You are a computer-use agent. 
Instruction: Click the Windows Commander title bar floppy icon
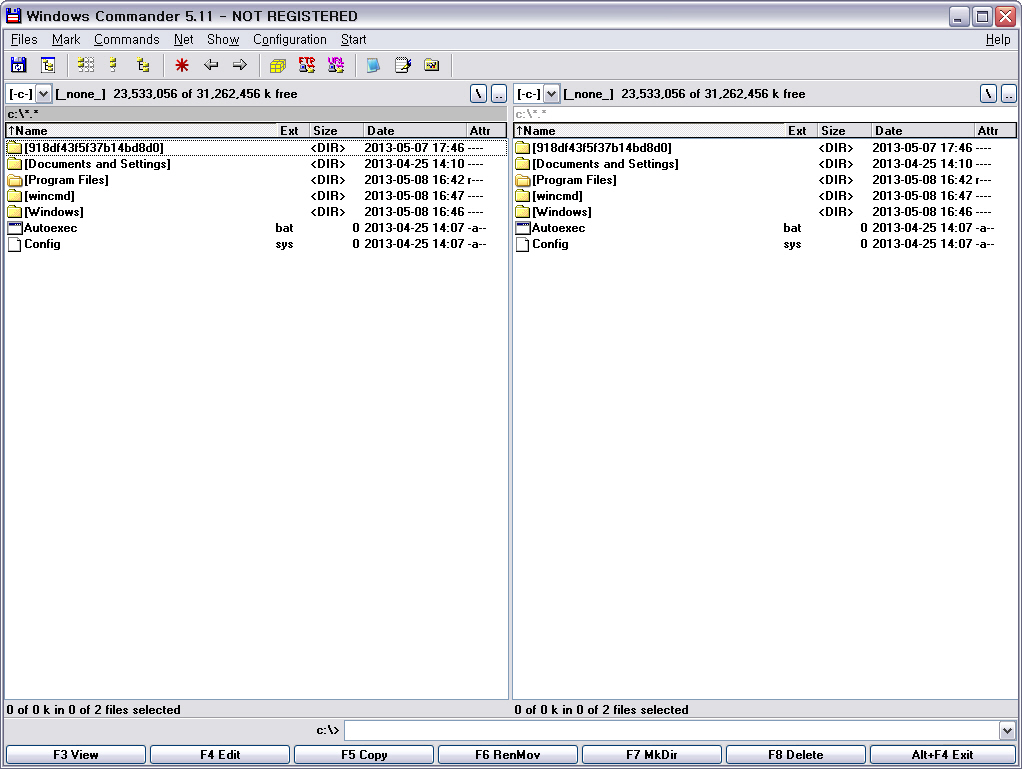(13, 16)
